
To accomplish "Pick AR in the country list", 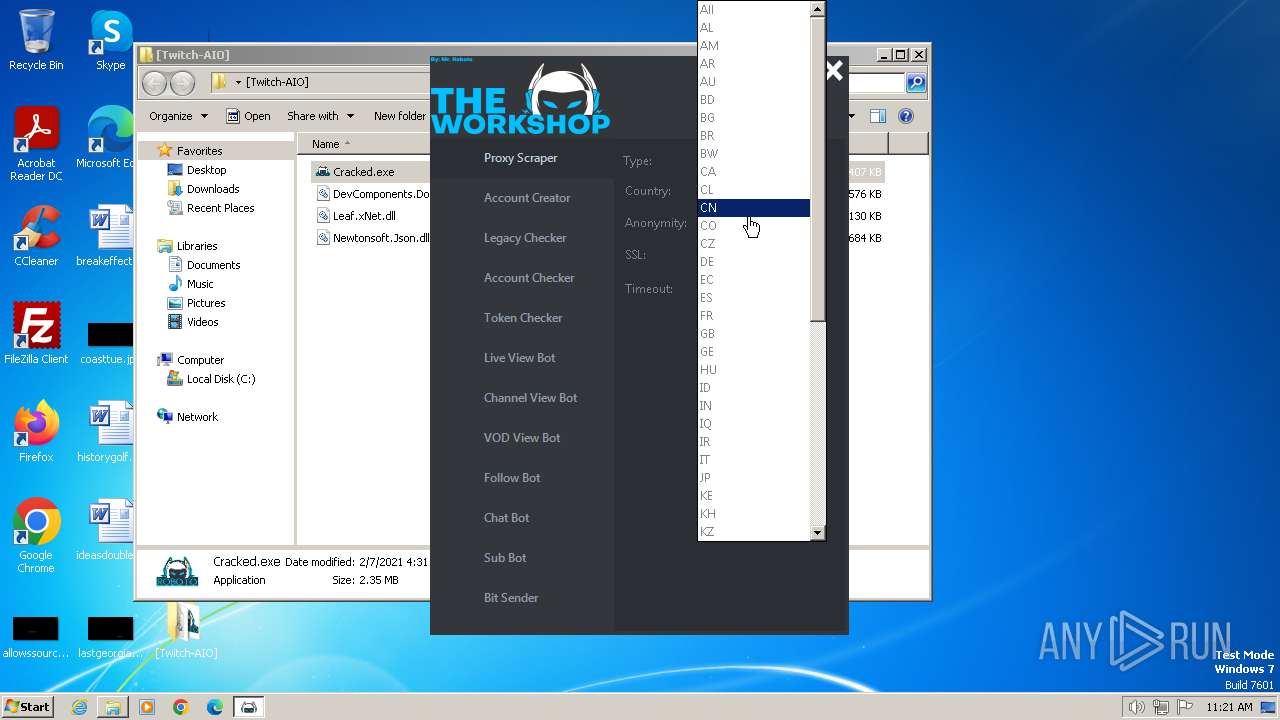I will tap(753, 64).
